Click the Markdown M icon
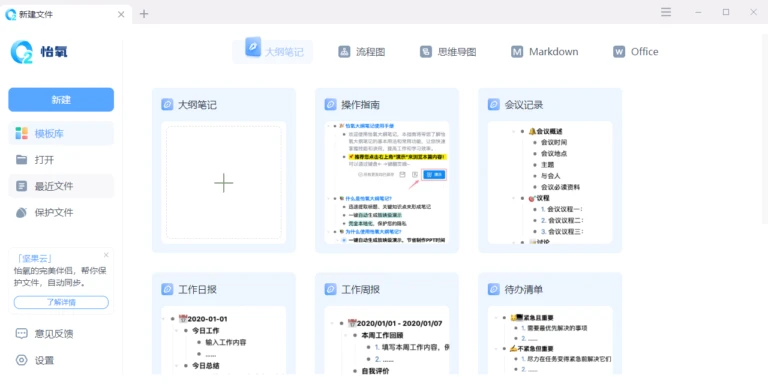 tap(517, 52)
